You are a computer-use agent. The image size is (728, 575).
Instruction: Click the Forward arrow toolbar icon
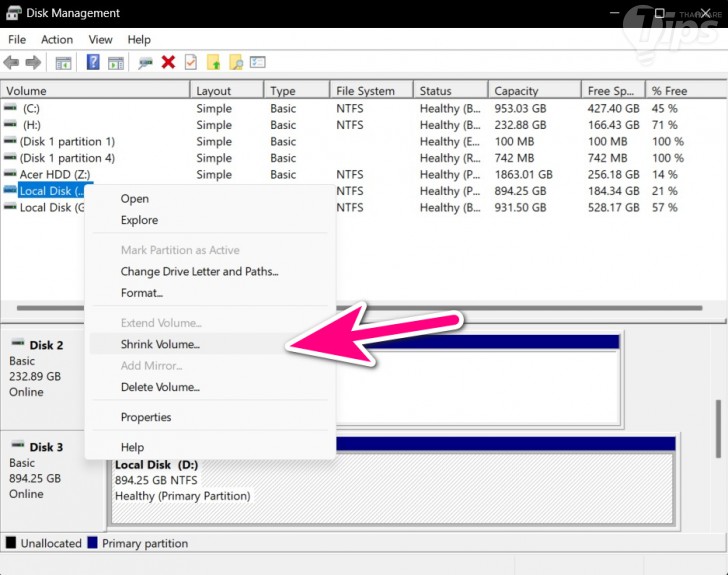[x=33, y=62]
